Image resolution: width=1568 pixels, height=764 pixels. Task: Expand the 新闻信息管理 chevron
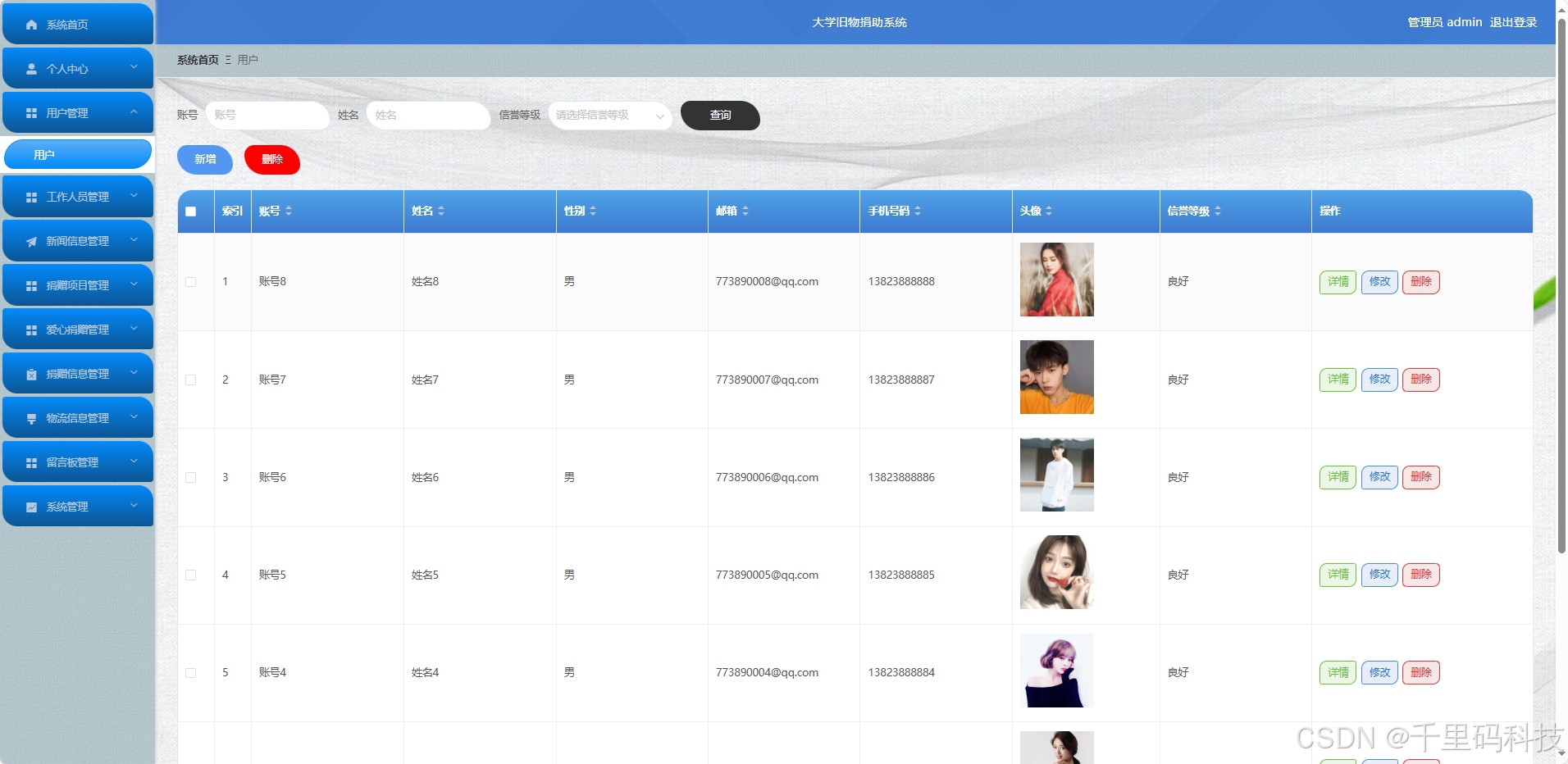coord(134,240)
